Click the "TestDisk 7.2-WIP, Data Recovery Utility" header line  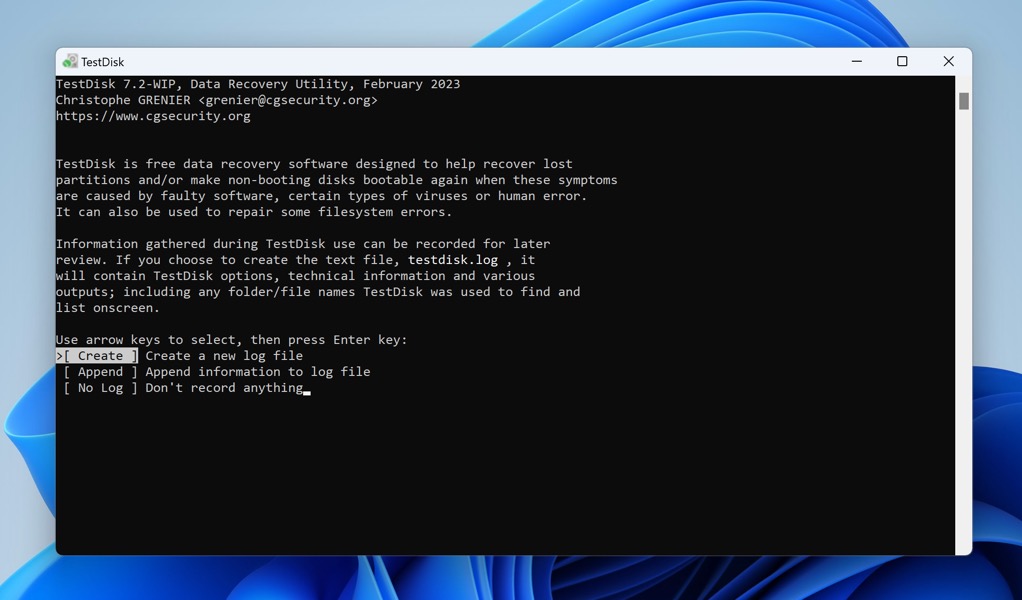click(x=258, y=84)
